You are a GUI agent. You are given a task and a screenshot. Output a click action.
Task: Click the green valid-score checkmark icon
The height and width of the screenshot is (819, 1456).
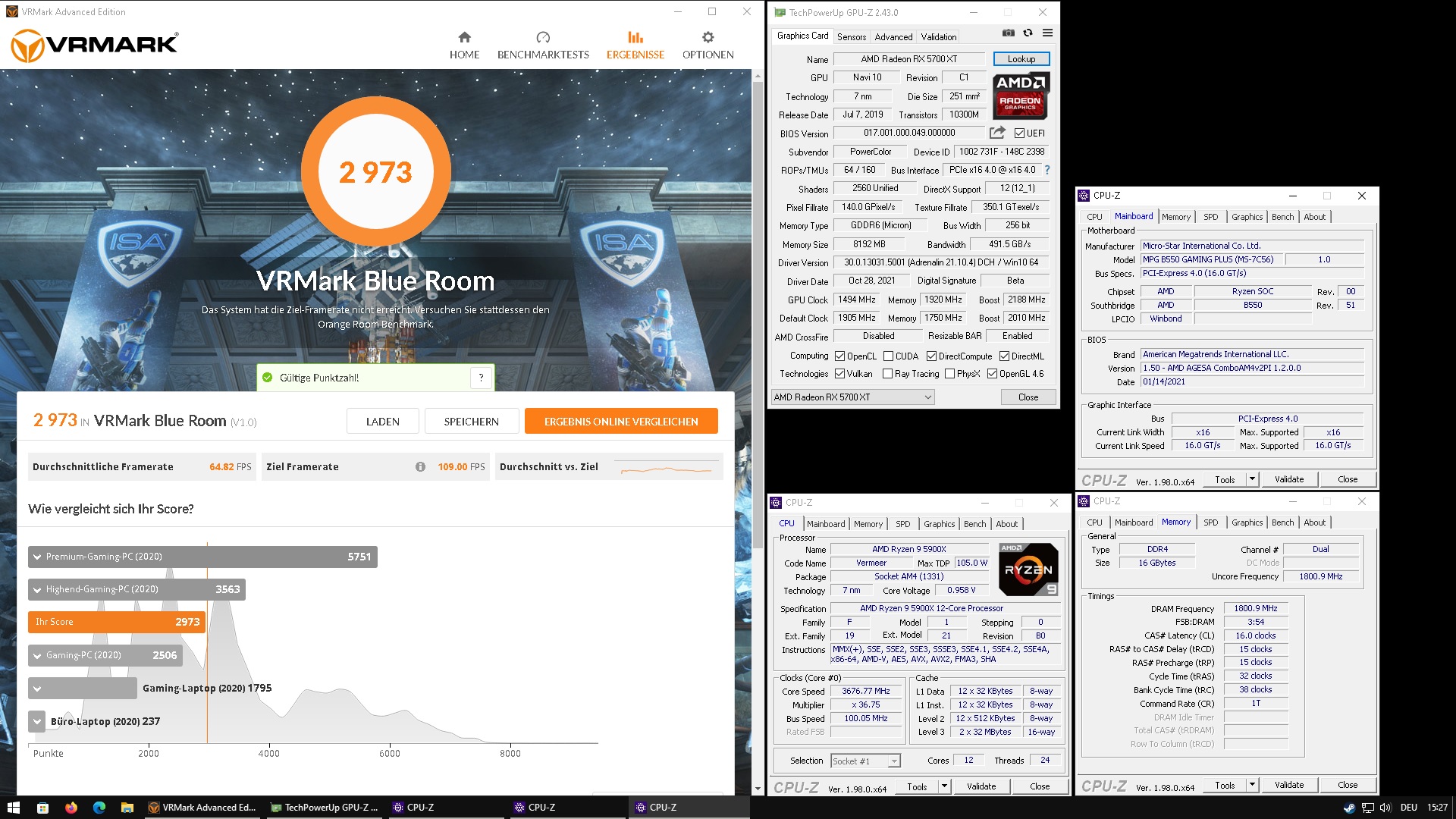(267, 378)
